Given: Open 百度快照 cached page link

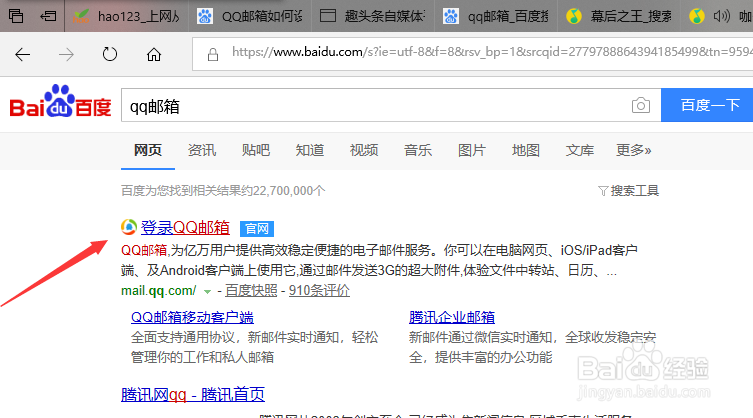Looking at the screenshot, I should [251, 291].
